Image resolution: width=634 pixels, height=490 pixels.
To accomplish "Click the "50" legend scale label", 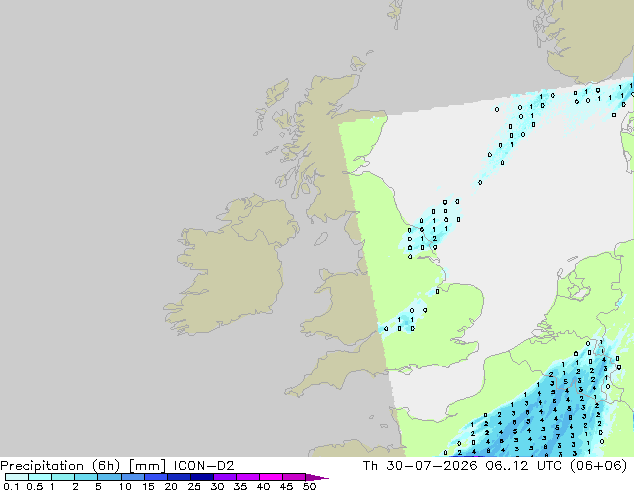I will pos(309,486).
